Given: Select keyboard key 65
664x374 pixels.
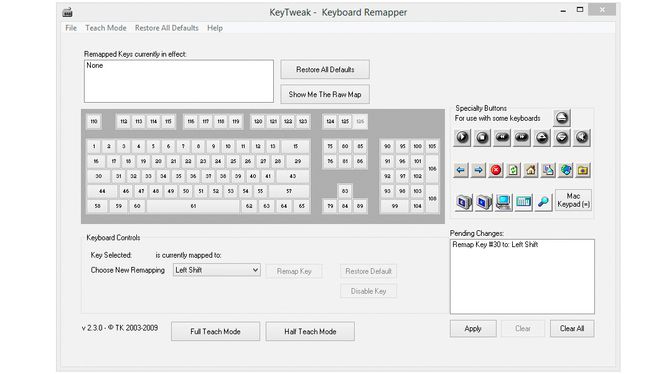Looking at the screenshot, I should coord(302,206).
